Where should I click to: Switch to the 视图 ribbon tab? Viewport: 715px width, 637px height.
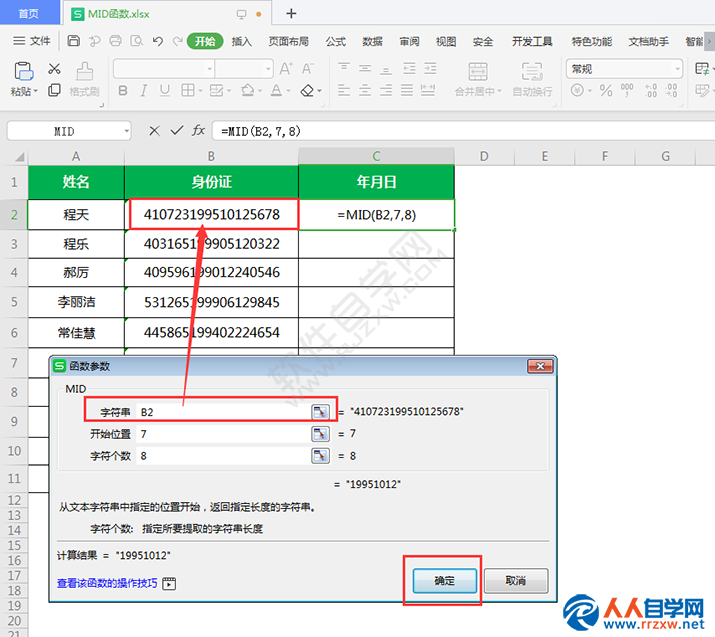click(446, 41)
